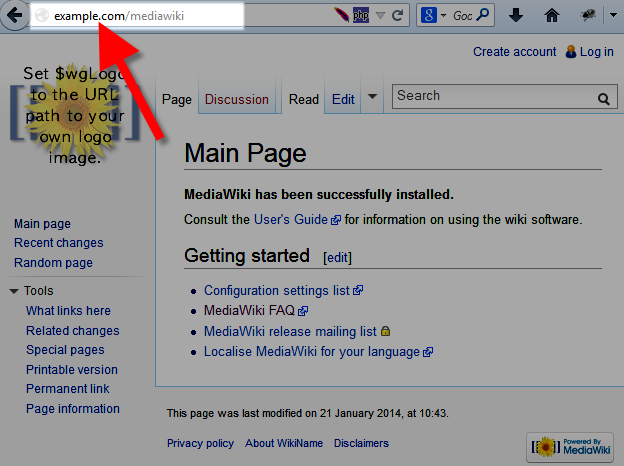624x466 pixels.
Task: Click inside the wiki Search field
Action: 490,96
